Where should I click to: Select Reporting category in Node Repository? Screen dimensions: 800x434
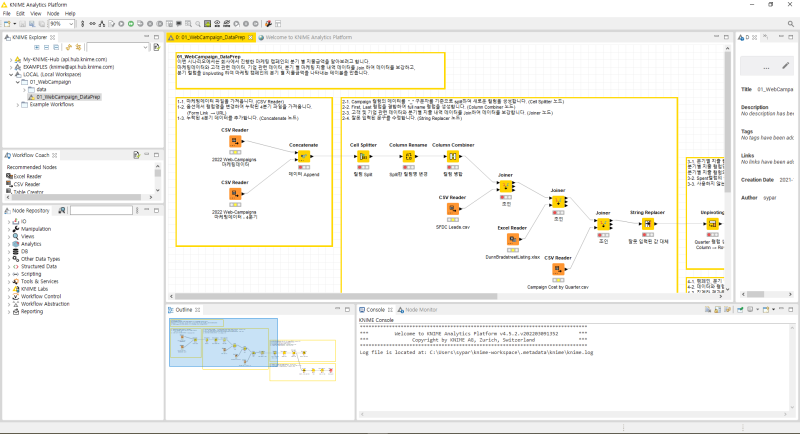(x=32, y=312)
